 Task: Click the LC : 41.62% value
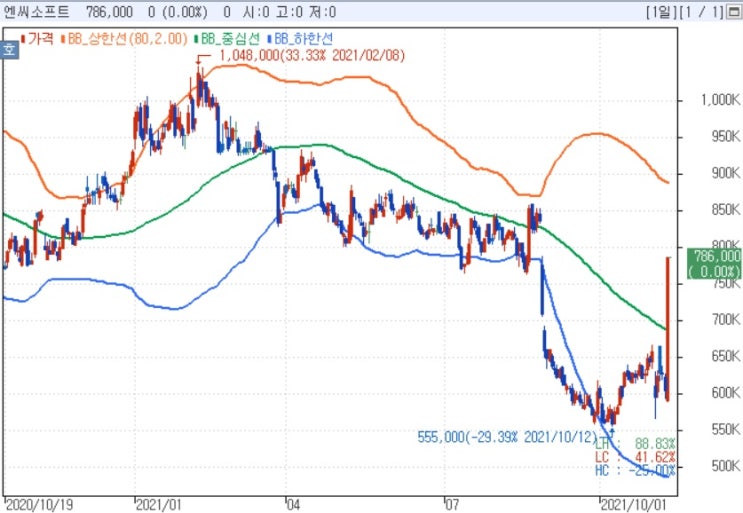(635, 457)
